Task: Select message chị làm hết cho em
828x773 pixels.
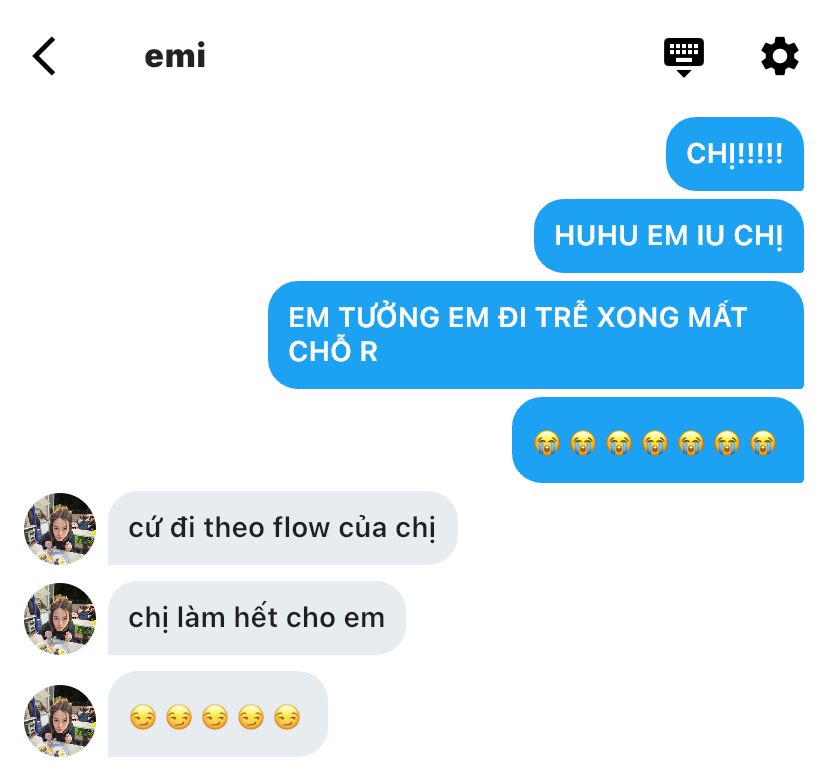Action: tap(257, 618)
